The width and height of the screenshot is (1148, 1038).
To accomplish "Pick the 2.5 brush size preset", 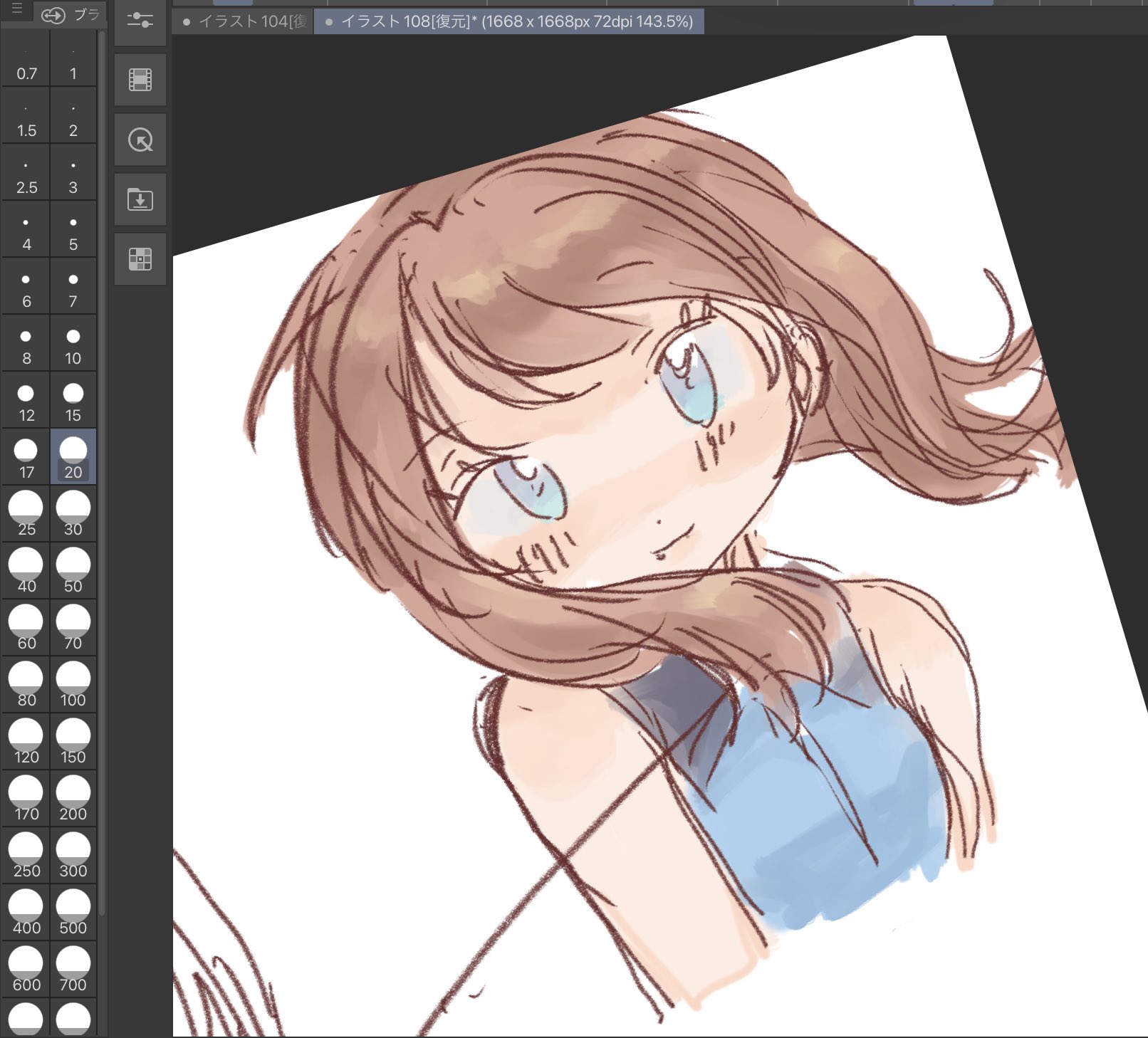I will [x=26, y=172].
